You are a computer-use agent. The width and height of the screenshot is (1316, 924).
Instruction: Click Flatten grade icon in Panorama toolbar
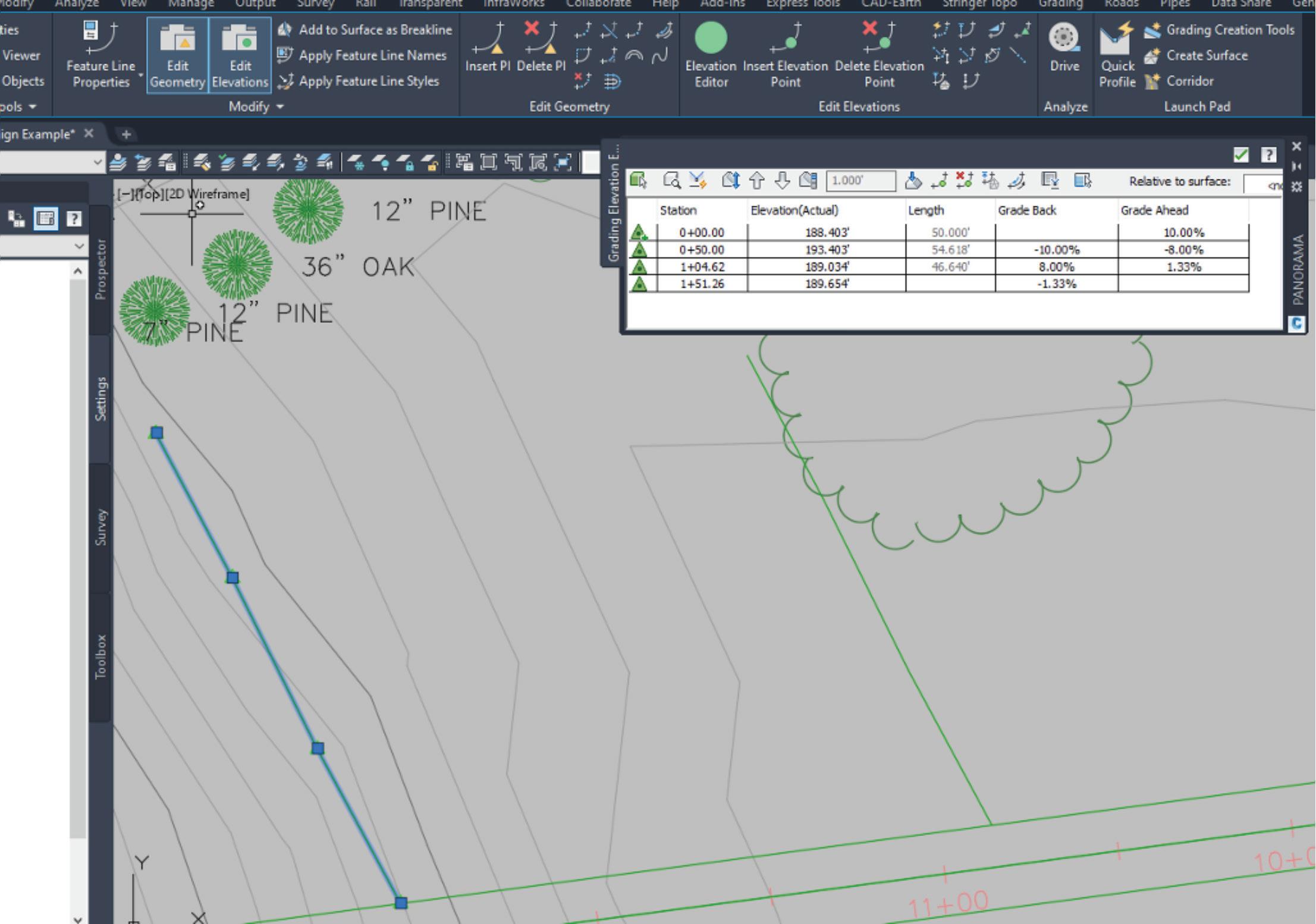(x=913, y=180)
